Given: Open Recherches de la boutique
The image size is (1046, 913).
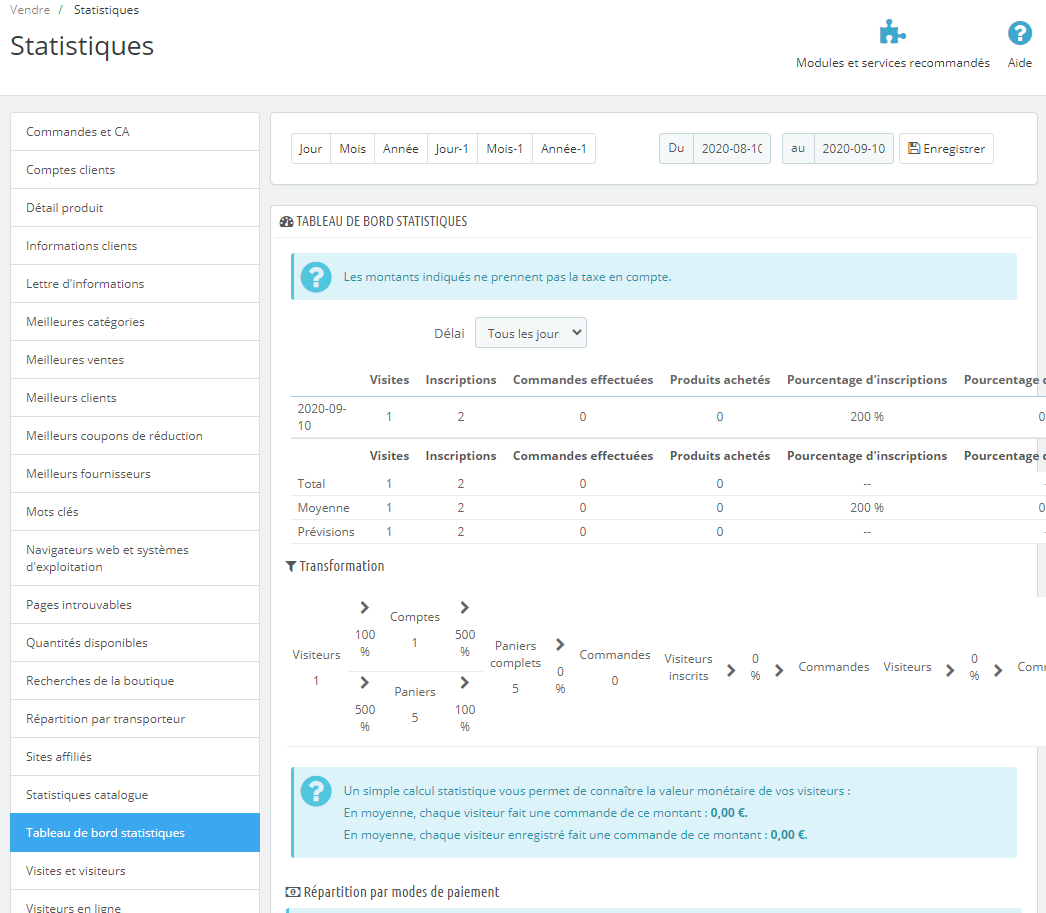Looking at the screenshot, I should [x=135, y=681].
